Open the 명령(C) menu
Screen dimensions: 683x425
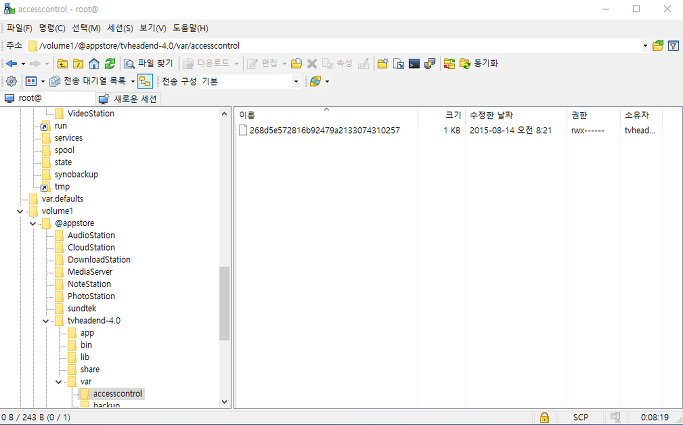[x=52, y=28]
